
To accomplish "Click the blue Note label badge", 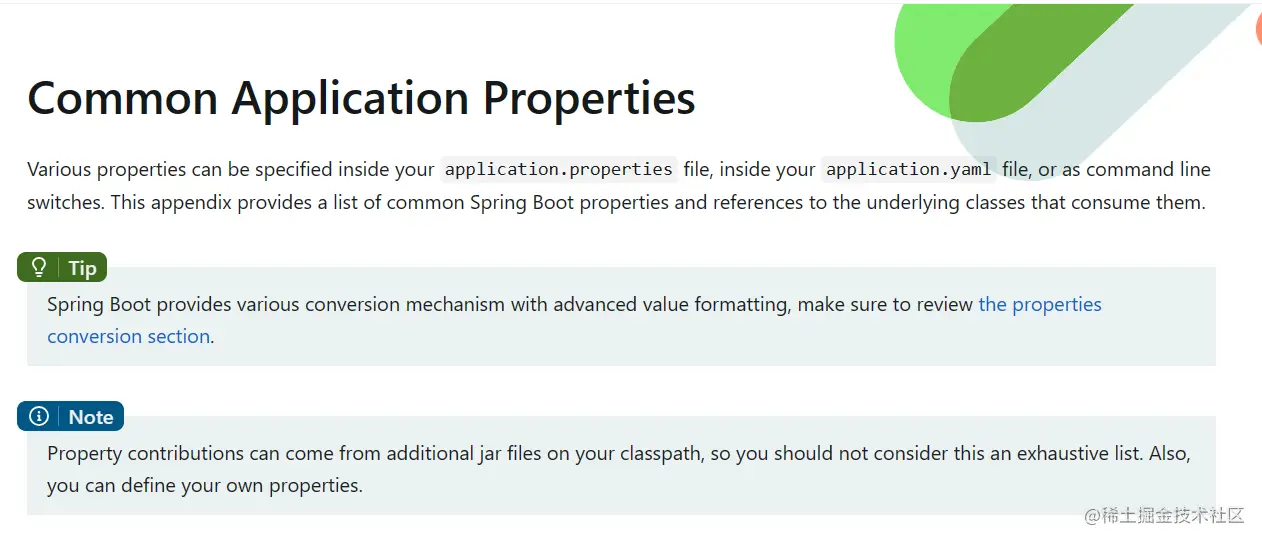I will [70, 416].
